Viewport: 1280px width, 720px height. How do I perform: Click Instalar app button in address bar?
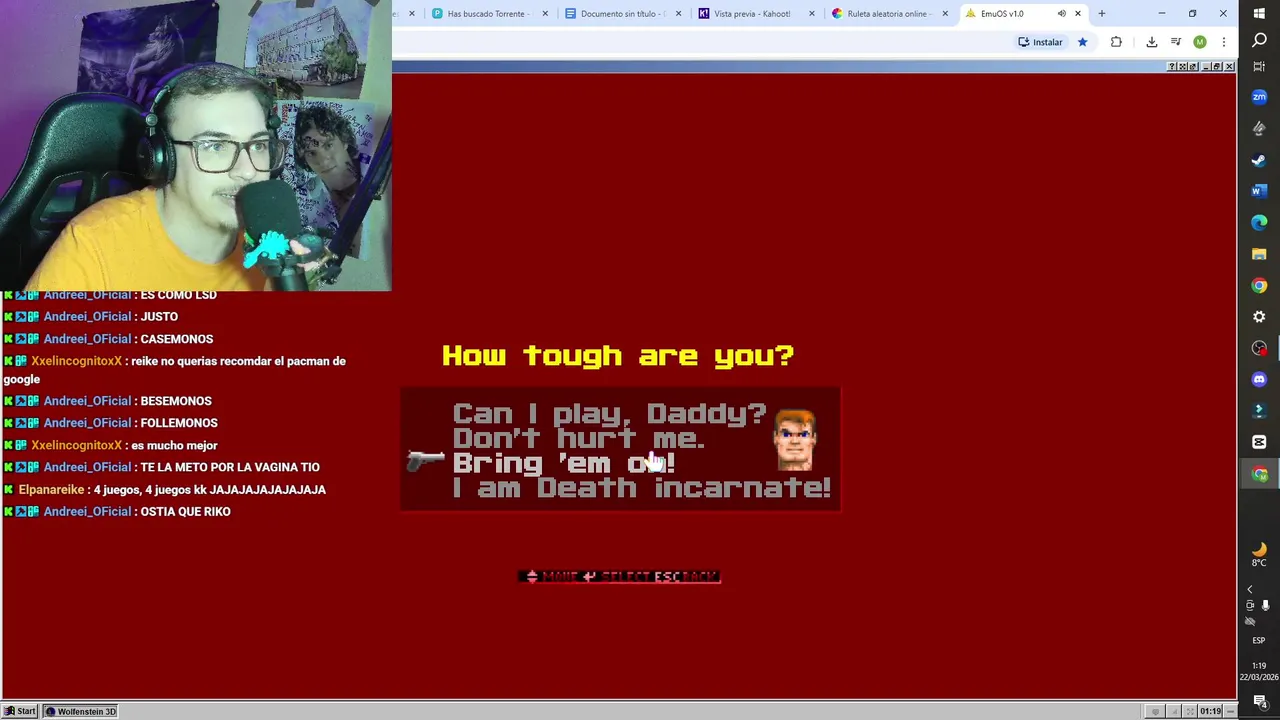[x=1040, y=42]
